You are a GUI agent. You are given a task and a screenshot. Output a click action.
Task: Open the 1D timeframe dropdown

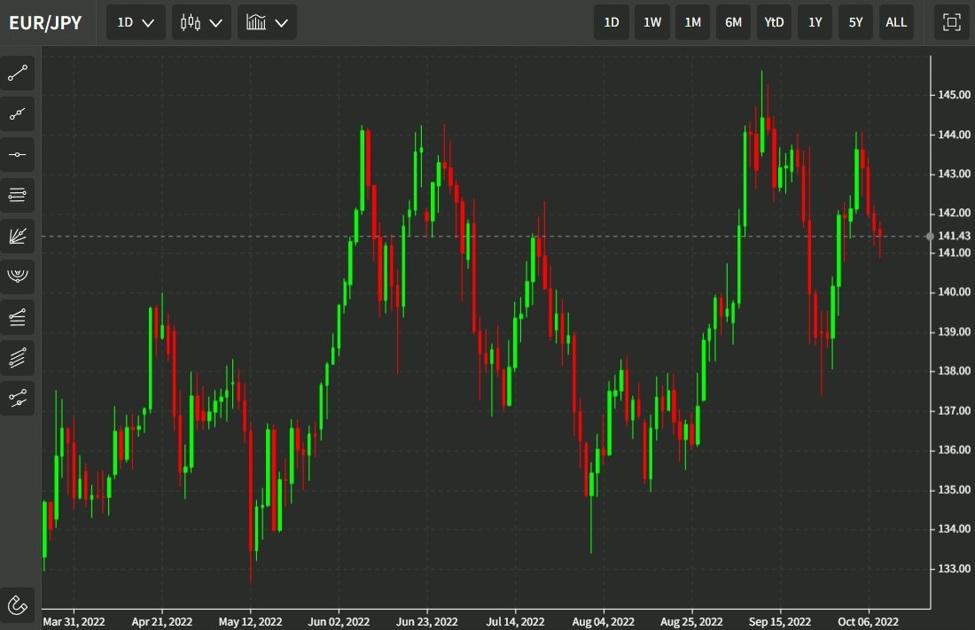point(135,21)
